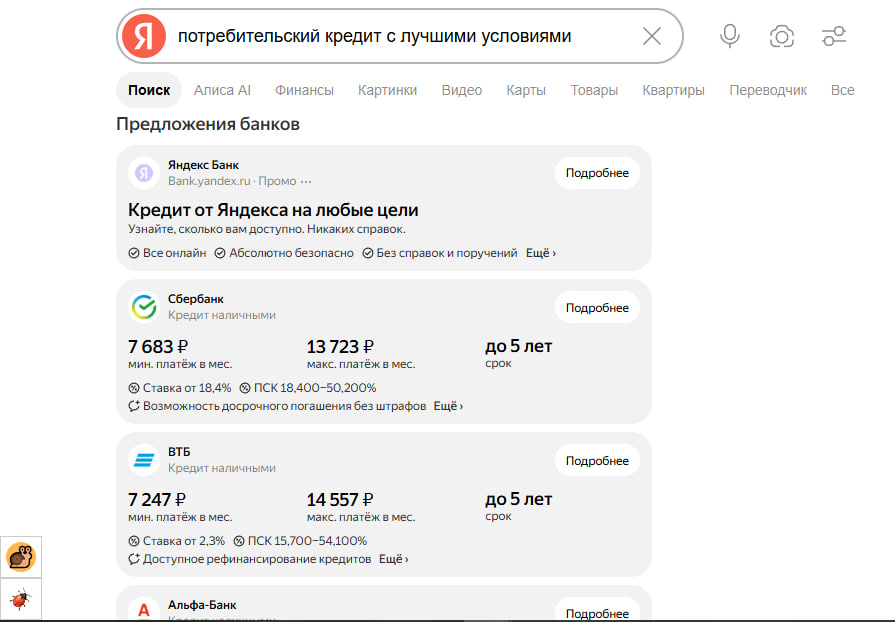Click the '14 557 ₽' maximum payment
This screenshot has height=622, width=895.
340,499
